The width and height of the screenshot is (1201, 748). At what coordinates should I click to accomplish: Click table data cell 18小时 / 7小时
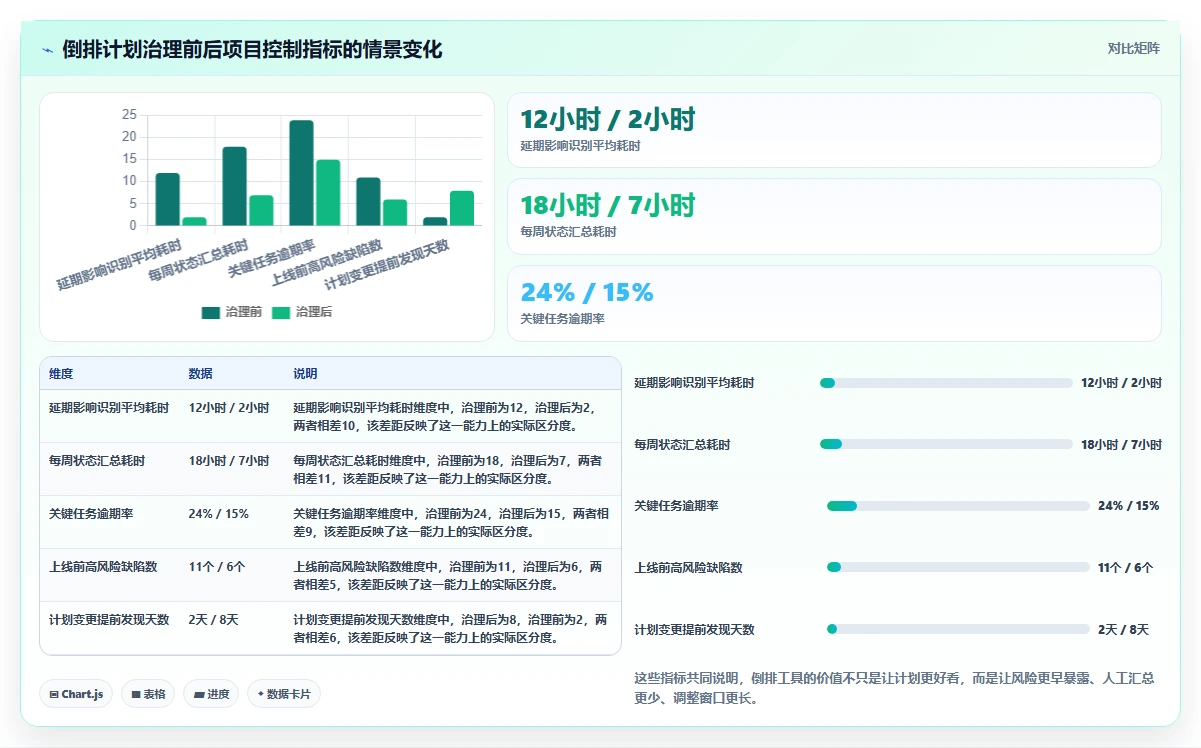point(229,461)
